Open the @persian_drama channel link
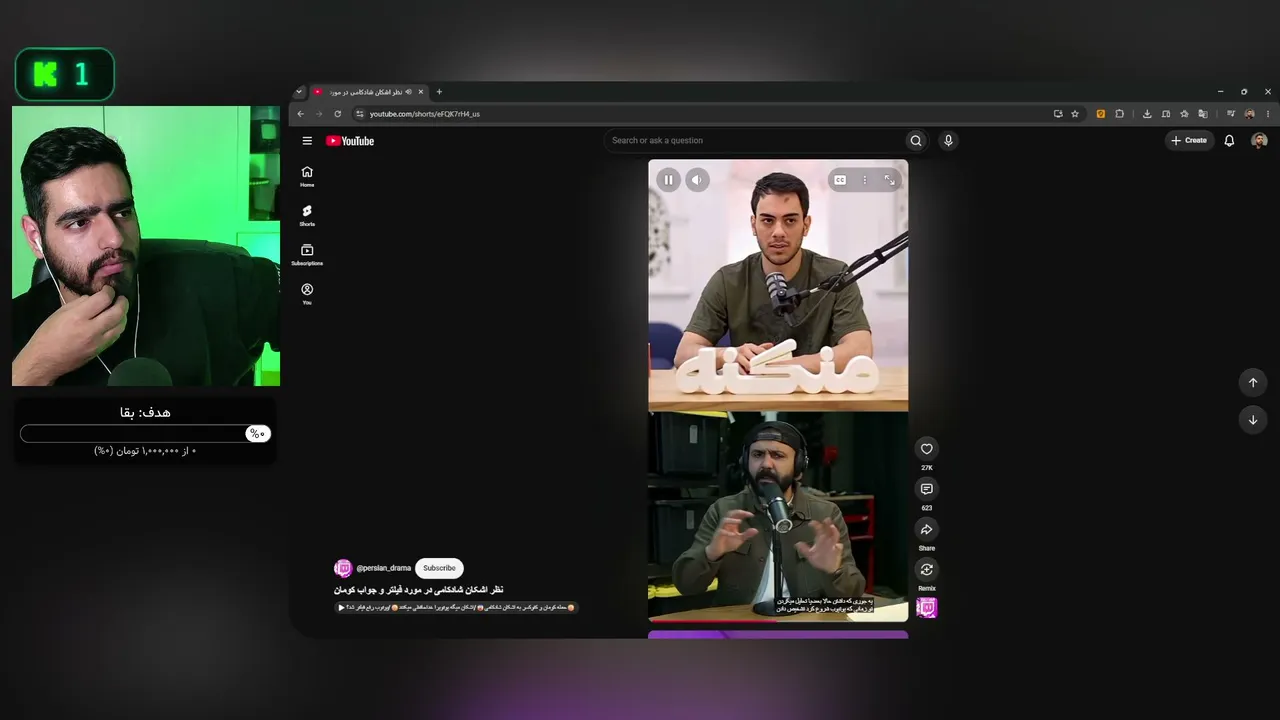 (x=384, y=568)
